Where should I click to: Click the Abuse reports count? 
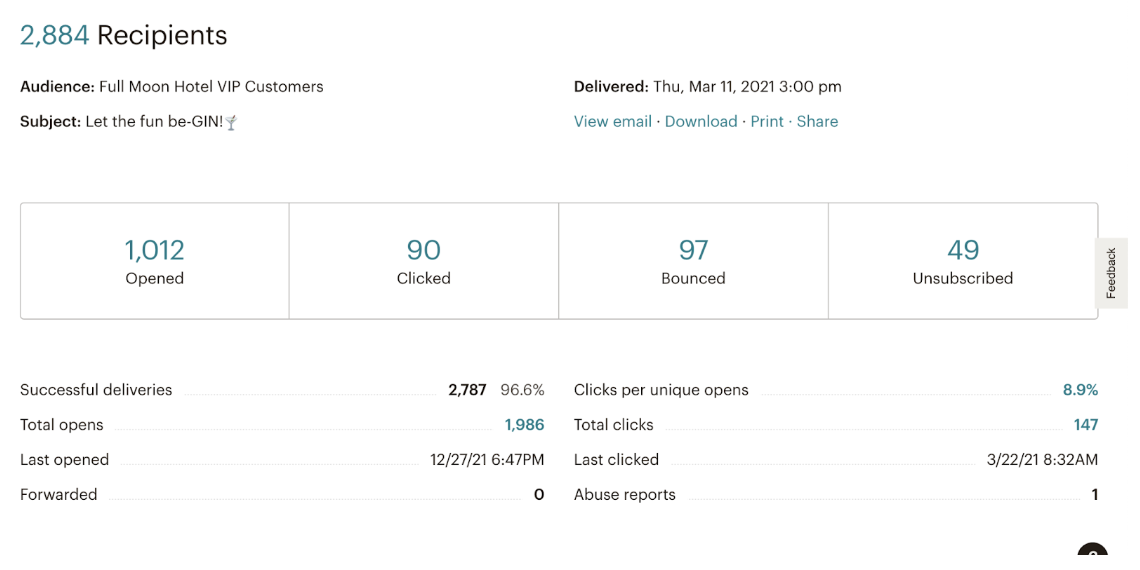pos(1094,495)
